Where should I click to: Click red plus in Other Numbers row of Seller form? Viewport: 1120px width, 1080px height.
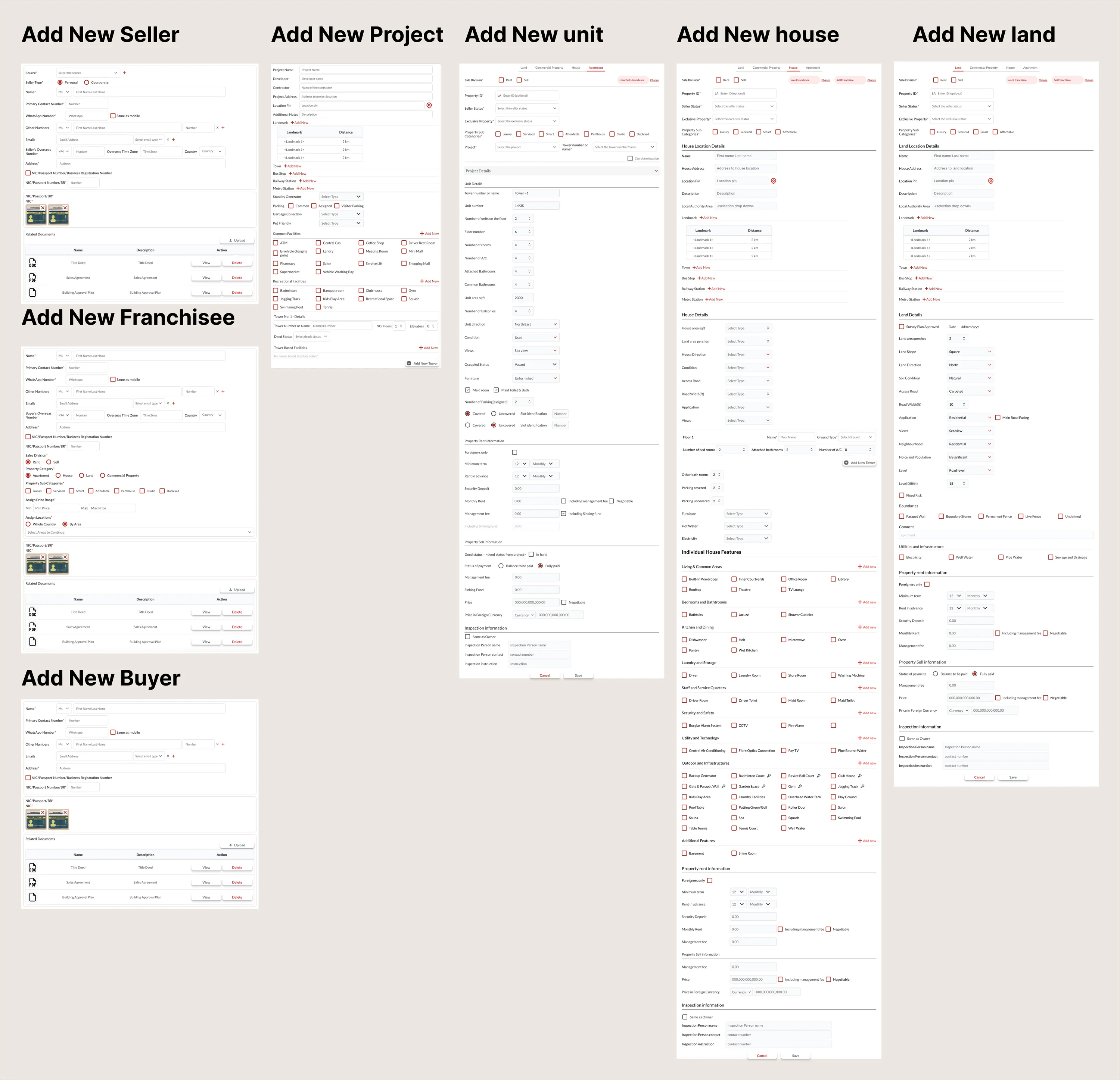coord(223,127)
